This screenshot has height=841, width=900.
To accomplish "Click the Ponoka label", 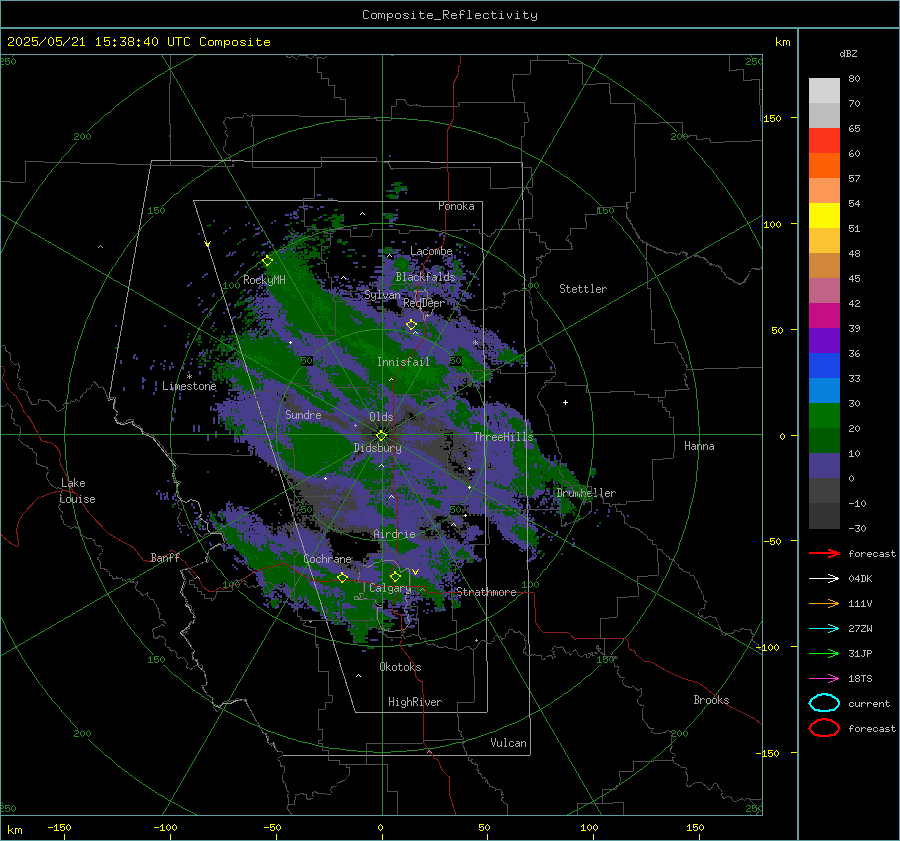I will coord(456,206).
